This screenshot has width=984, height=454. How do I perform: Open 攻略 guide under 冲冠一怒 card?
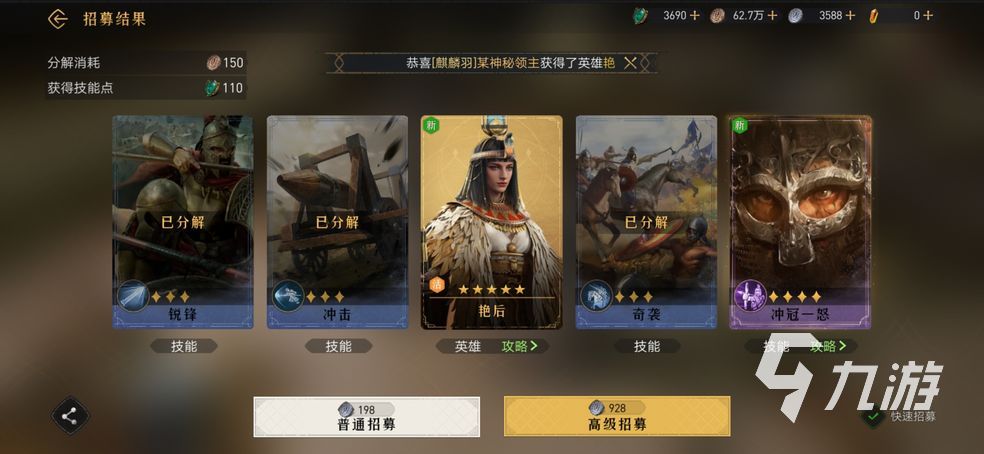[x=828, y=346]
